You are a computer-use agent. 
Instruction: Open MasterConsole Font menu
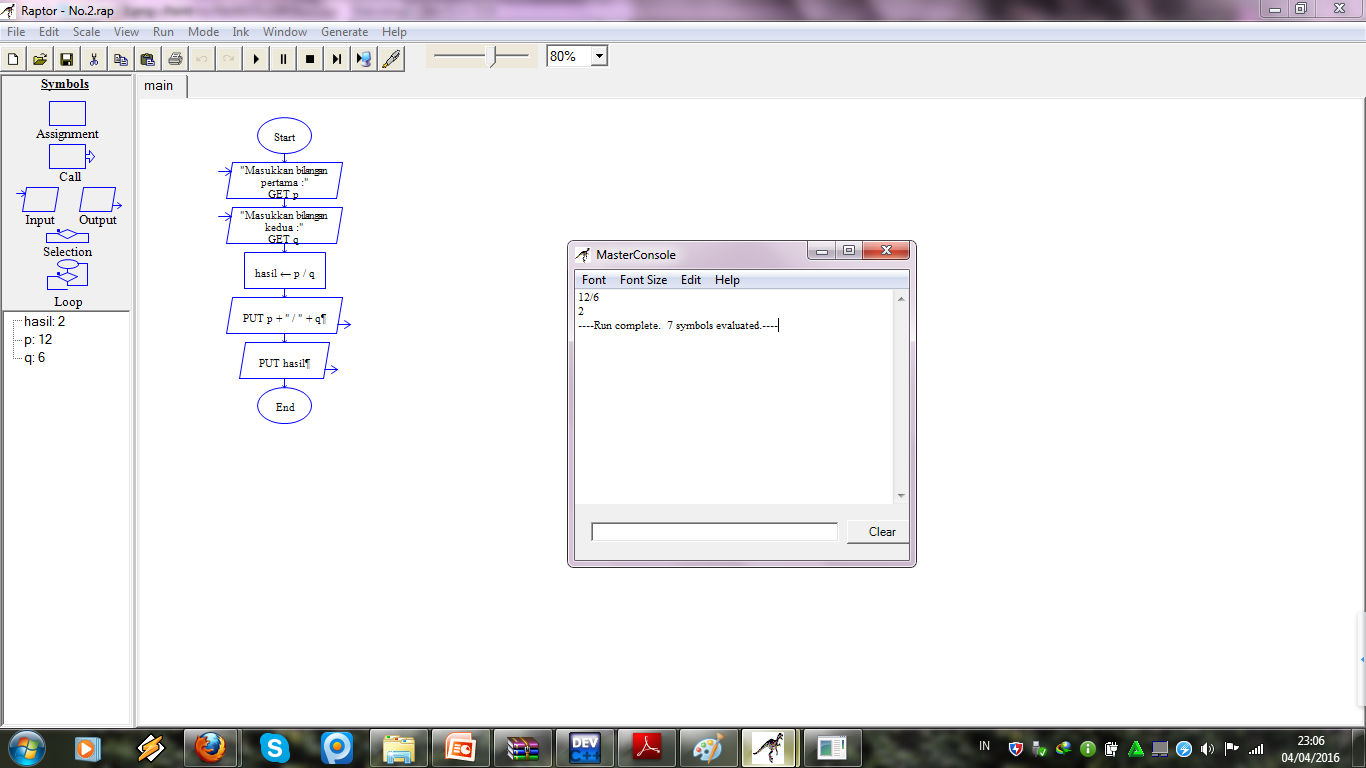coord(594,280)
